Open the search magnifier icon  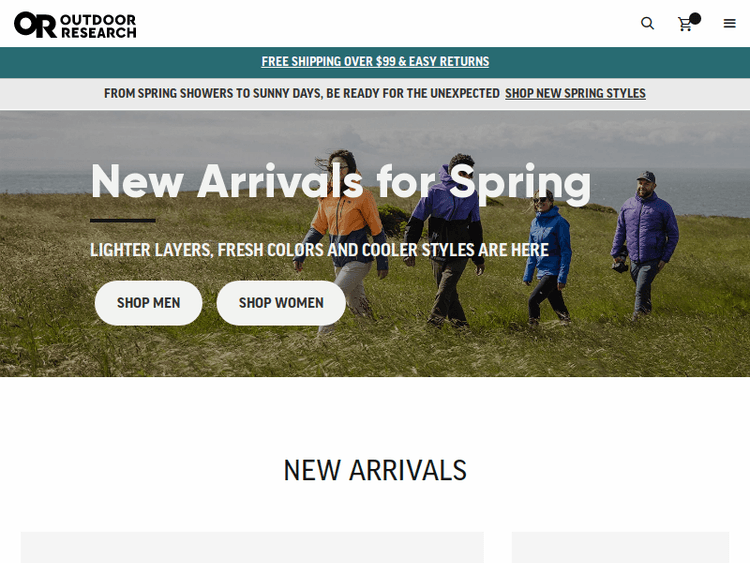tap(647, 23)
